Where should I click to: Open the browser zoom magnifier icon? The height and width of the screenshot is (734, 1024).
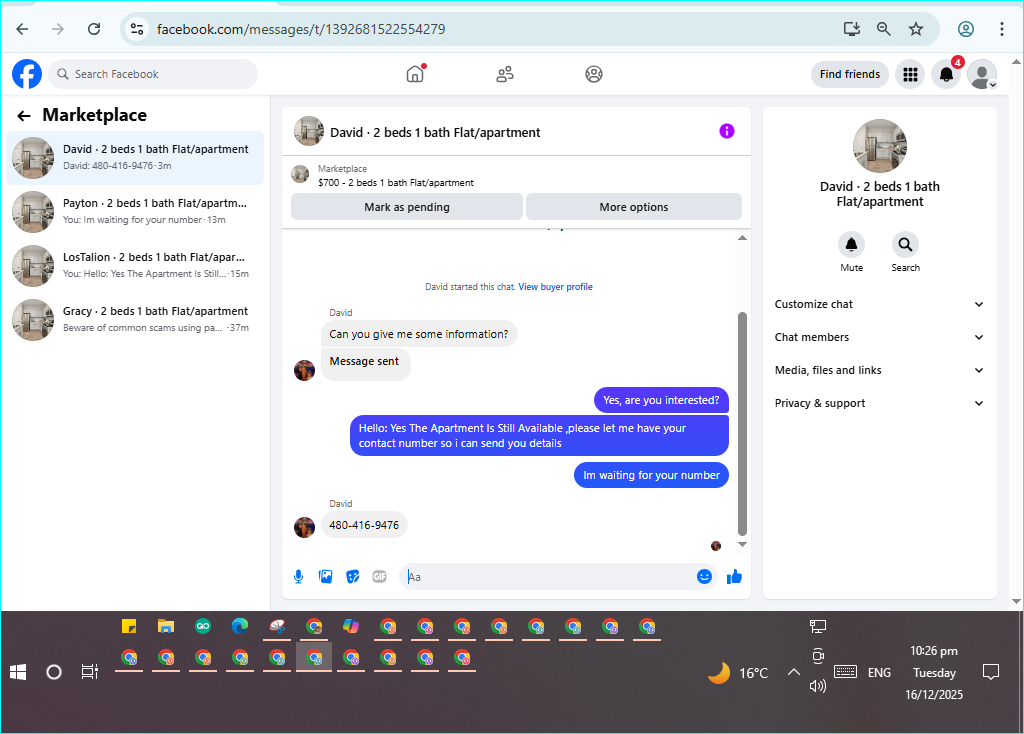(884, 29)
